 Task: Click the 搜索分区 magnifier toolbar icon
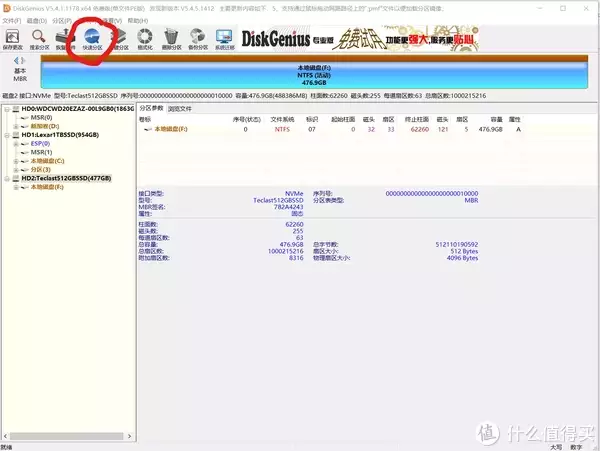(x=39, y=37)
